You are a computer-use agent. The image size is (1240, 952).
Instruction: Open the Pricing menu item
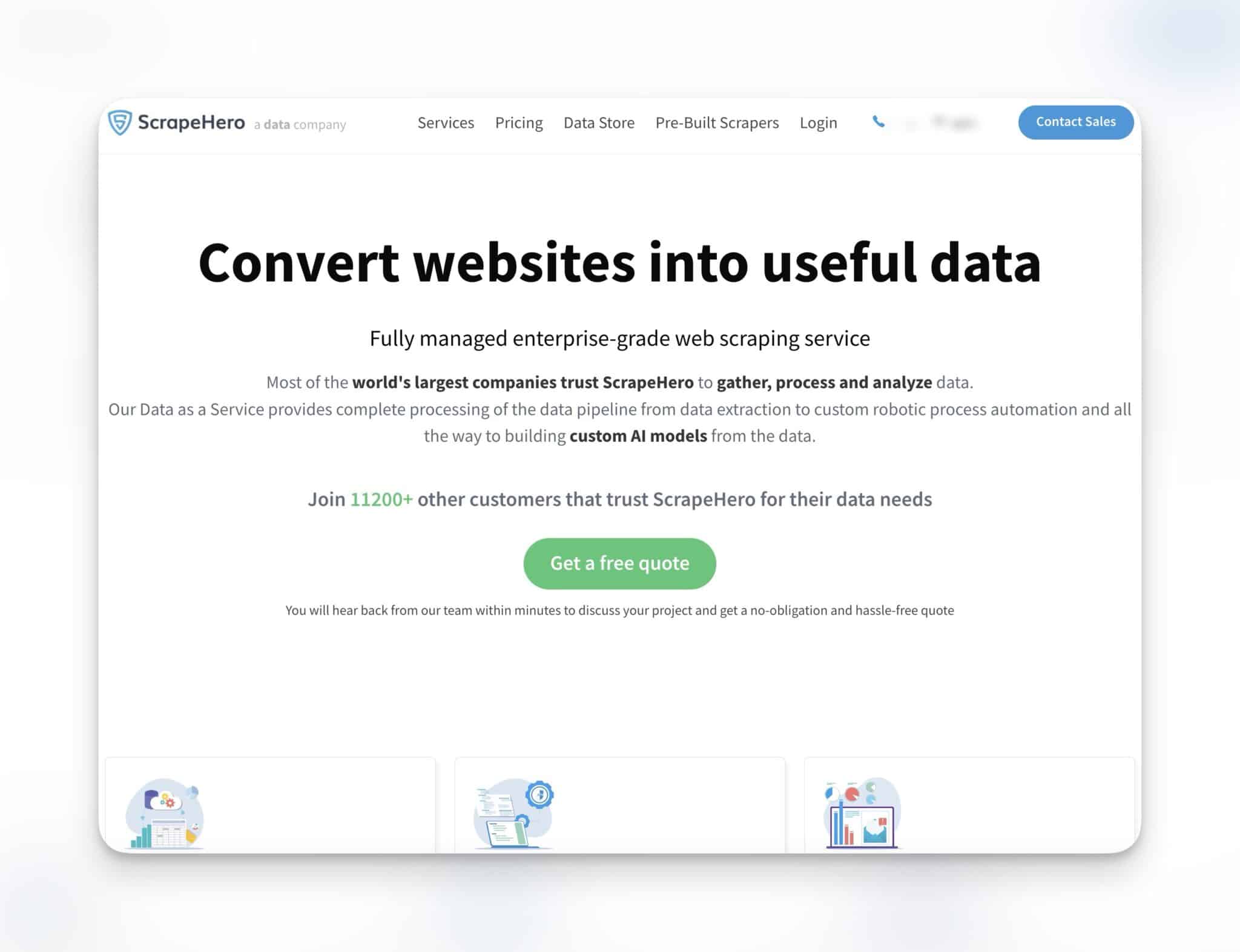click(x=518, y=123)
